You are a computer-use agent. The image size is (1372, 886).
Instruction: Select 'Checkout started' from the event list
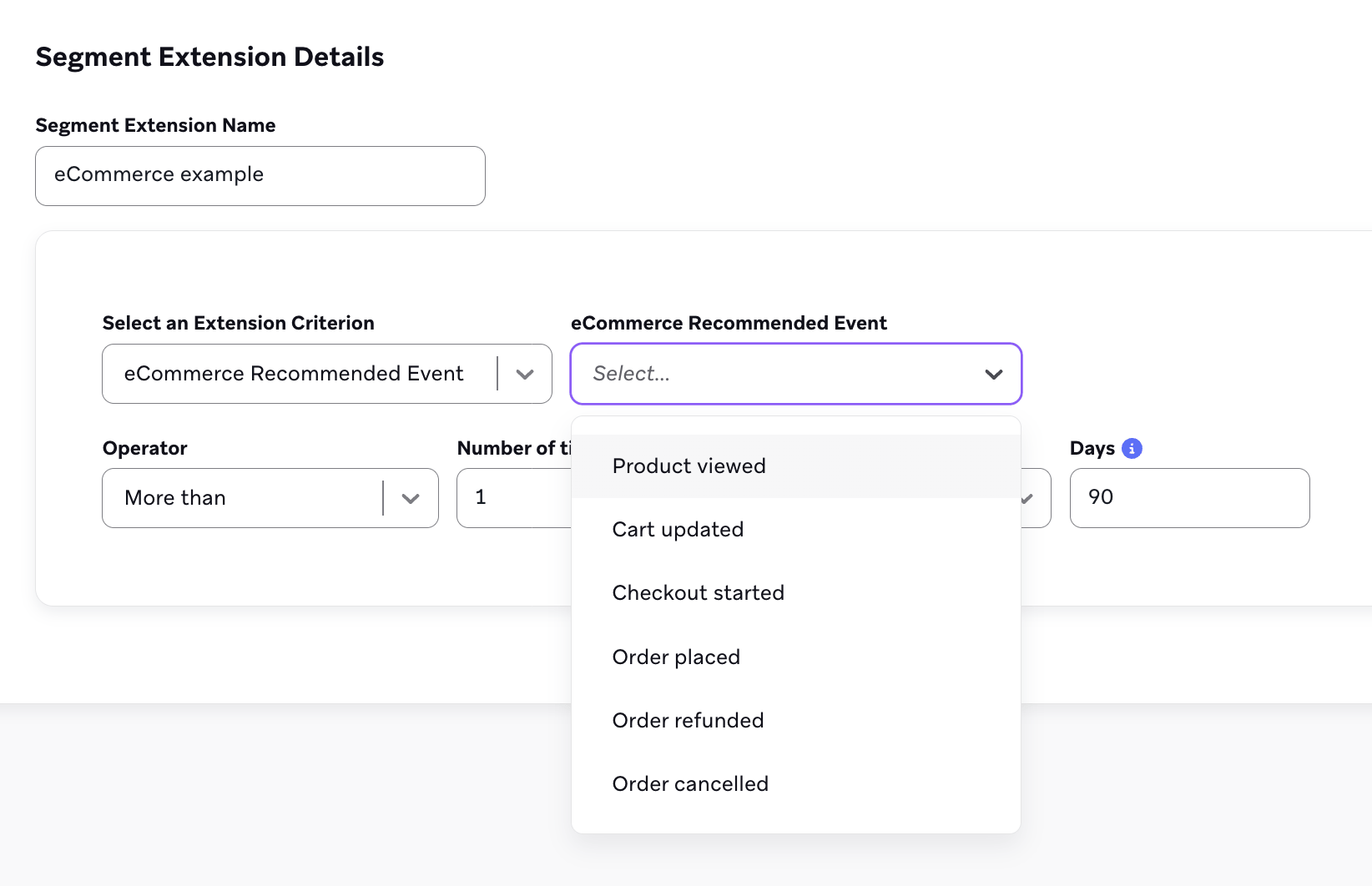pyautogui.click(x=699, y=592)
